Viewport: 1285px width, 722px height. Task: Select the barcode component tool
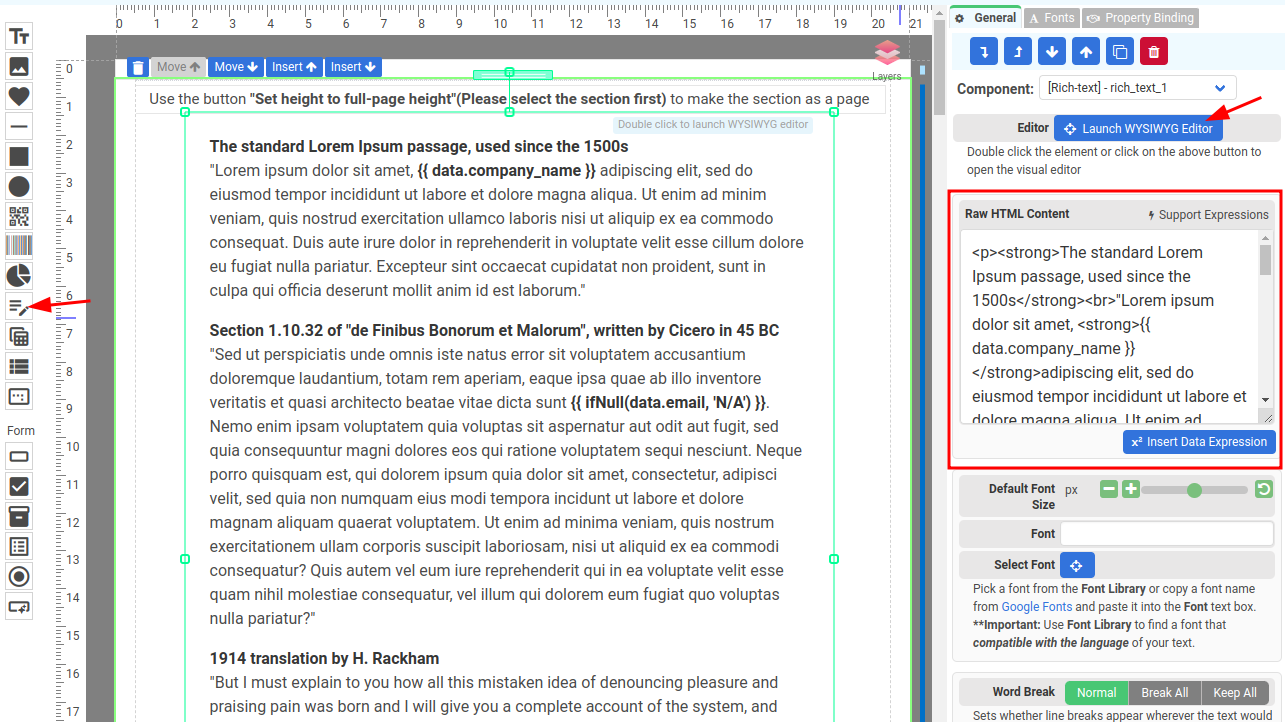pyautogui.click(x=19, y=246)
